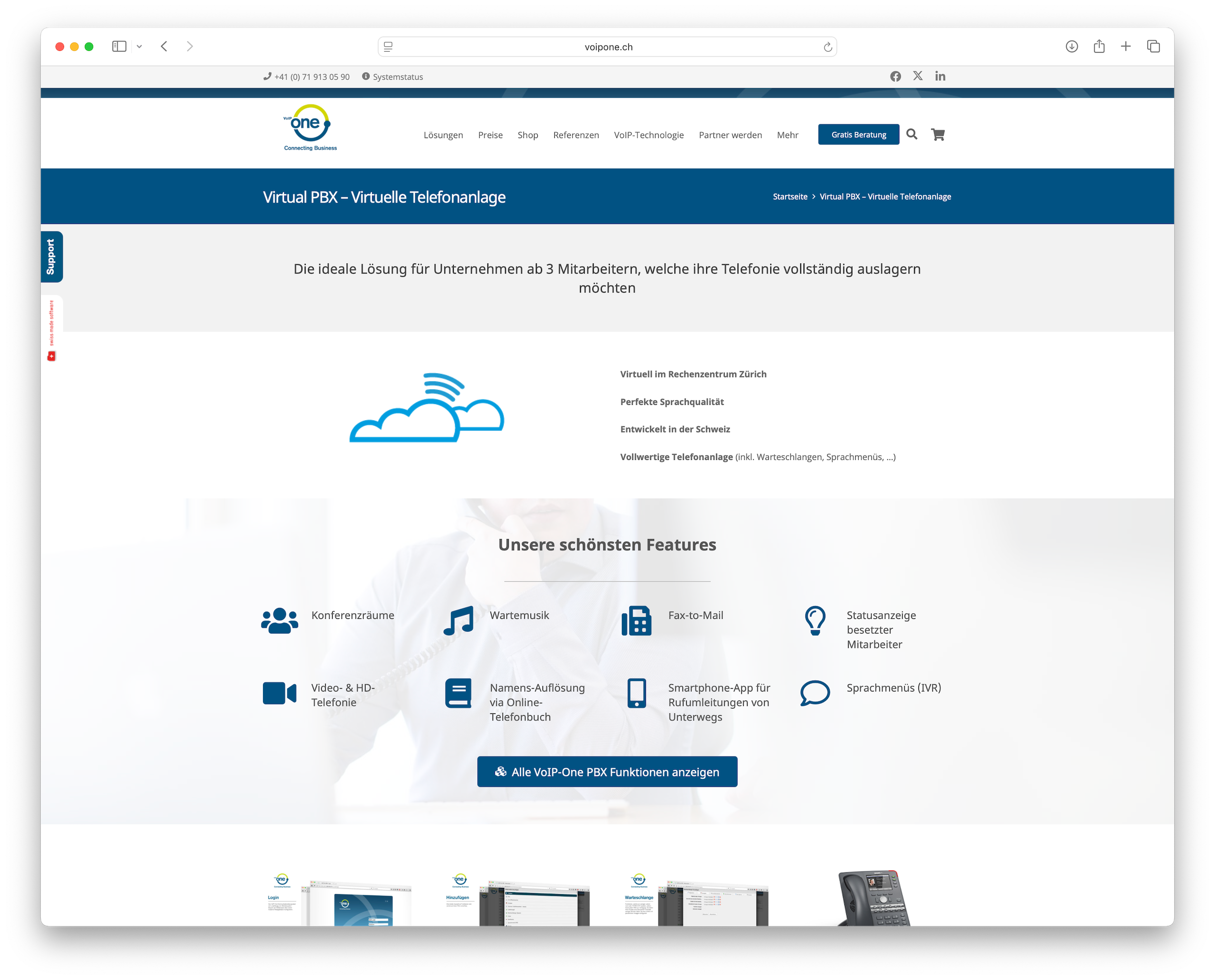
Task: Expand the sidebar chevron dropdown in Safari
Action: coord(140,47)
